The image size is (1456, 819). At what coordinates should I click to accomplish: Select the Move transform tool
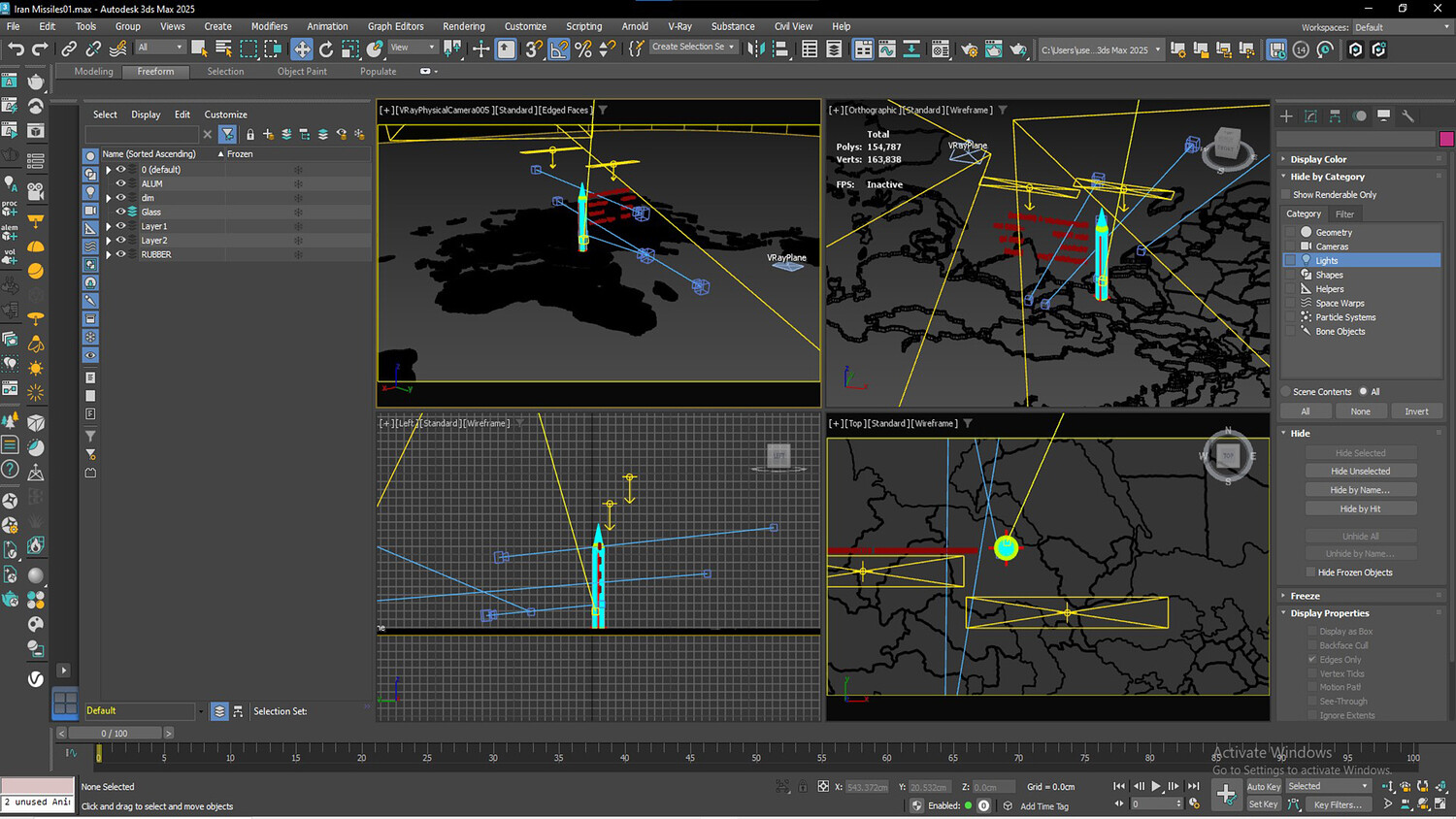coord(302,49)
